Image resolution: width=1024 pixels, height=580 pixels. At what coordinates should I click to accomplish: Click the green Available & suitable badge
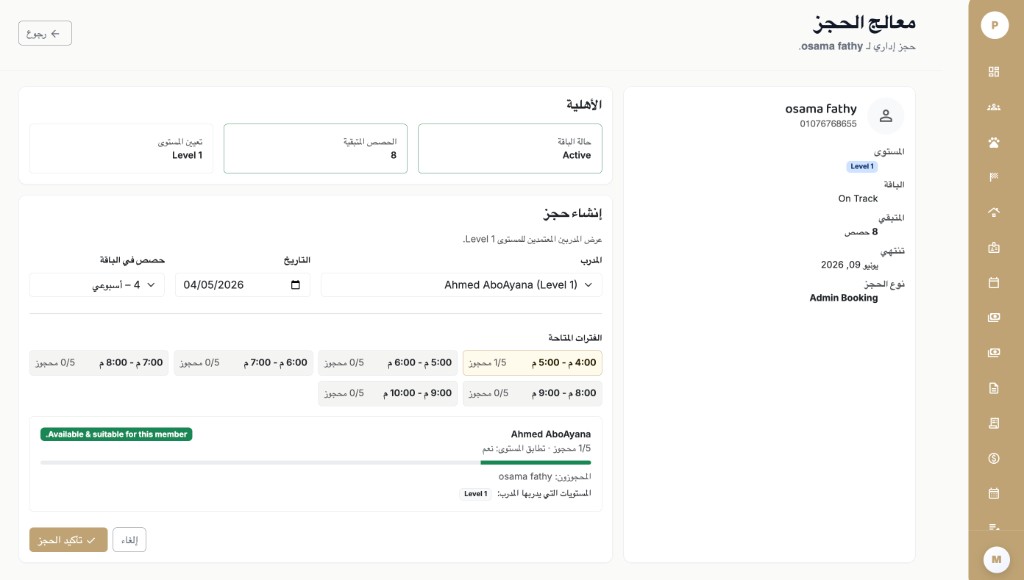click(116, 434)
